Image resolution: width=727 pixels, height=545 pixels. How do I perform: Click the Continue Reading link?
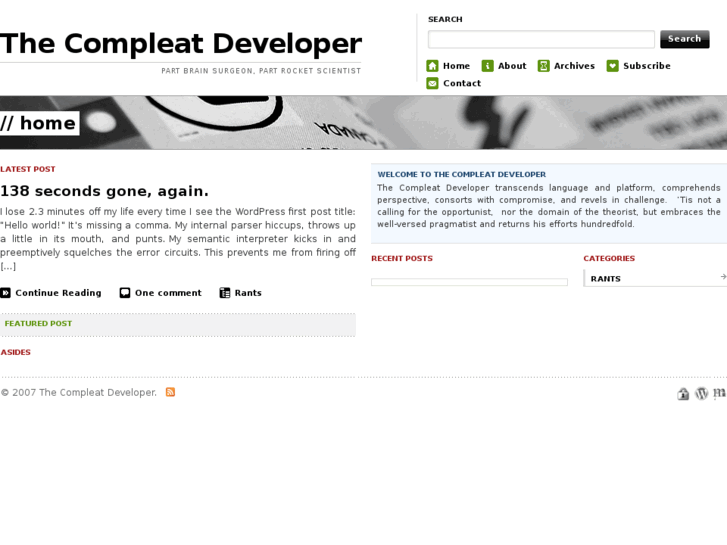click(58, 293)
